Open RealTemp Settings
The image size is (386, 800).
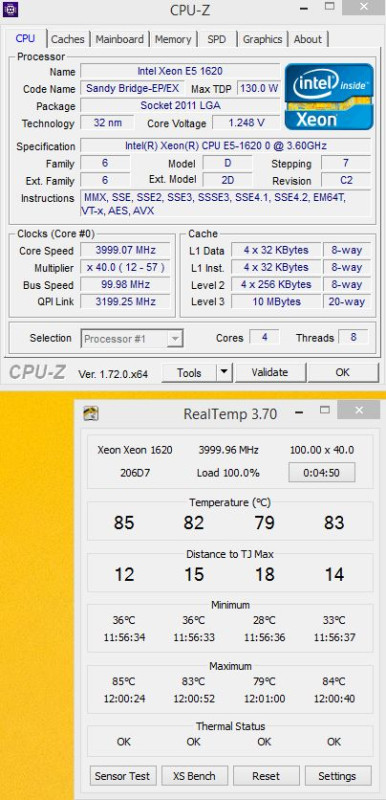[337, 776]
